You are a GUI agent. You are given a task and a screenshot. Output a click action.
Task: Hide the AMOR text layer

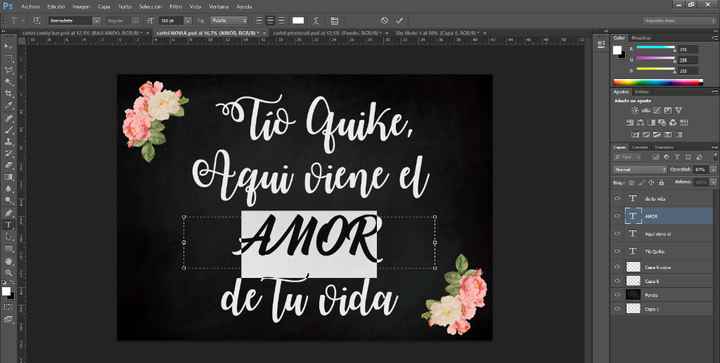coord(617,216)
